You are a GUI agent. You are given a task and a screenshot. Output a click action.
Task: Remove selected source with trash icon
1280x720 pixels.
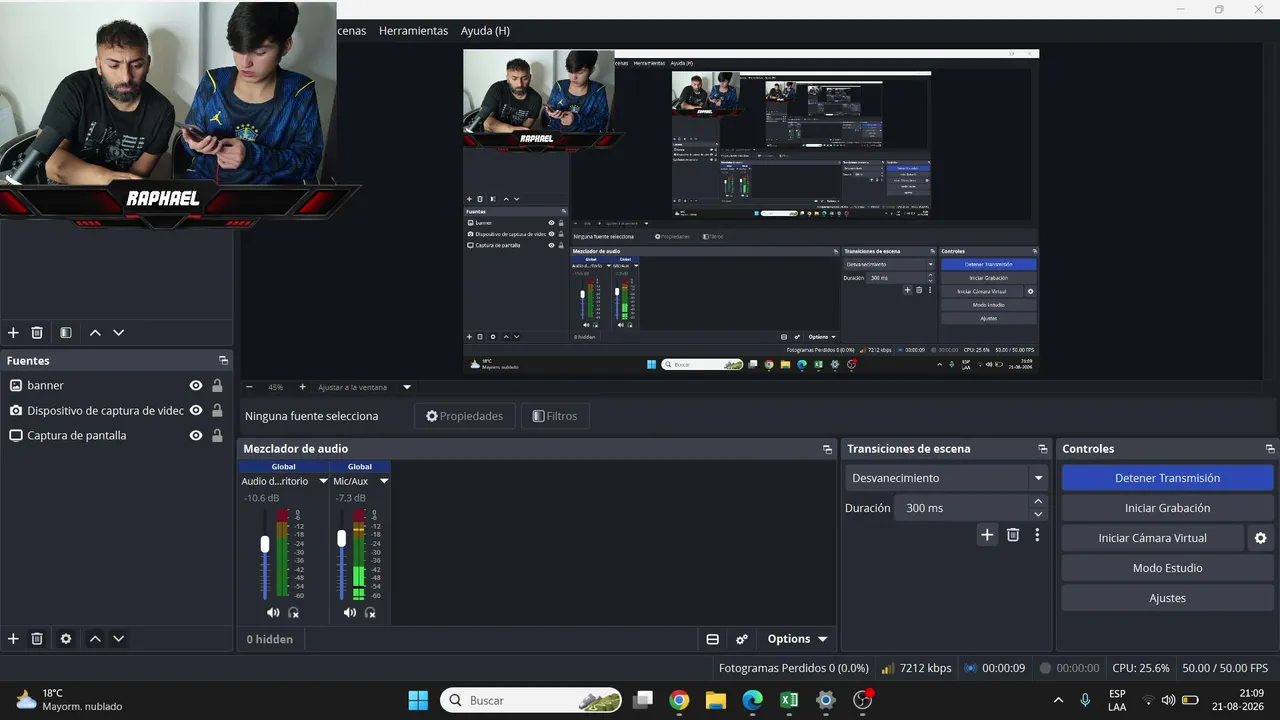tap(37, 638)
